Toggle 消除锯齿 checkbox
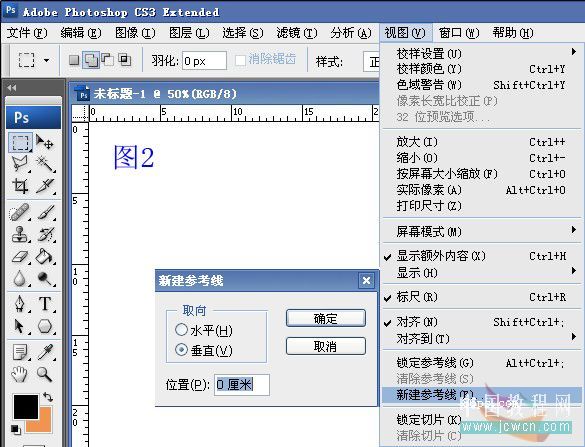This screenshot has height=447, width=585. pos(240,60)
